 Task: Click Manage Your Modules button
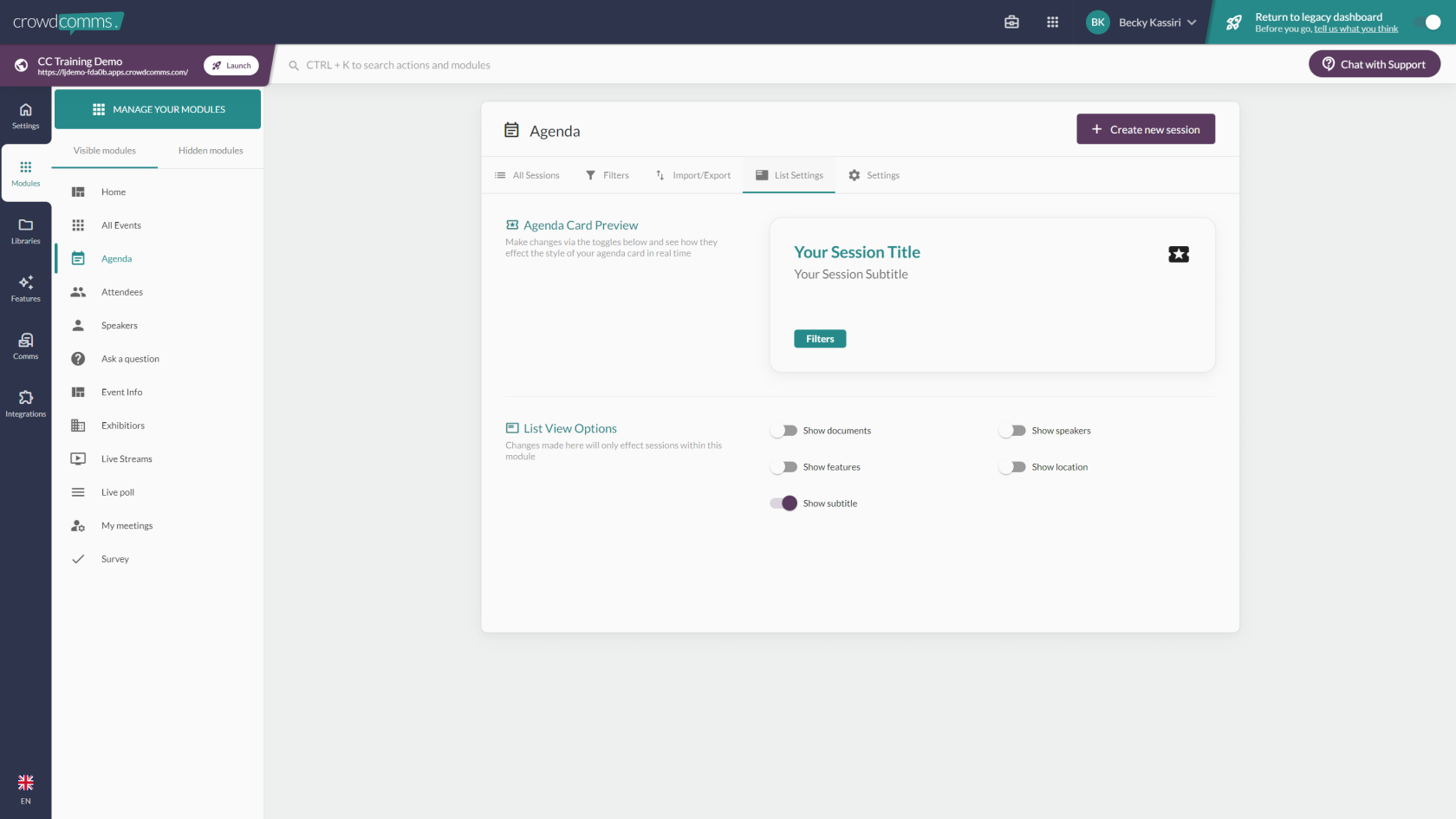[x=158, y=109]
